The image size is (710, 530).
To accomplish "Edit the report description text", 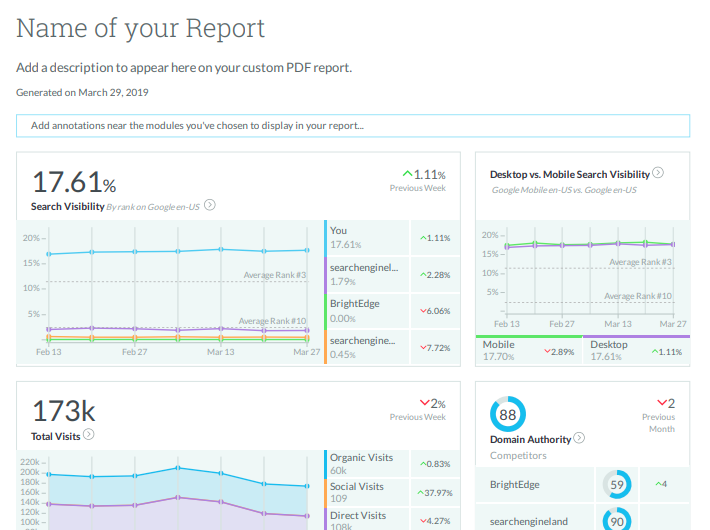I will (184, 68).
